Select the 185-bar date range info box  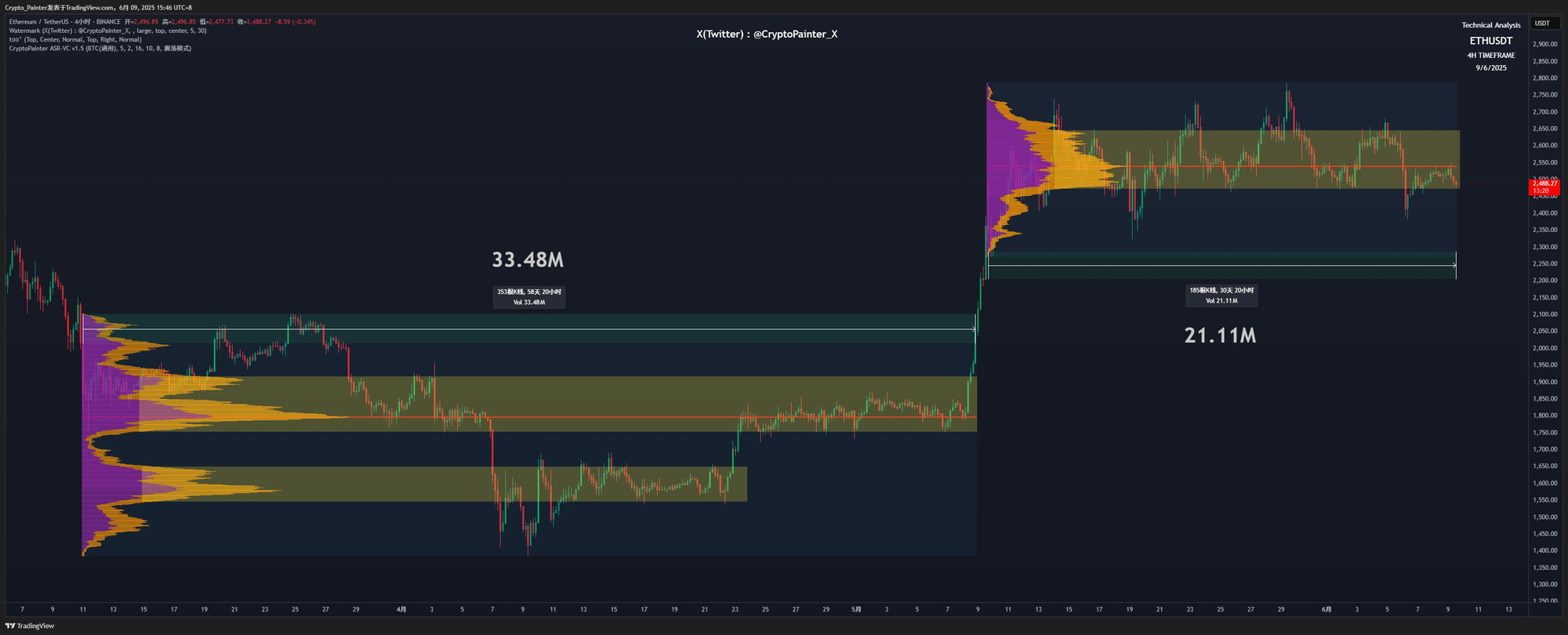pyautogui.click(x=1221, y=295)
